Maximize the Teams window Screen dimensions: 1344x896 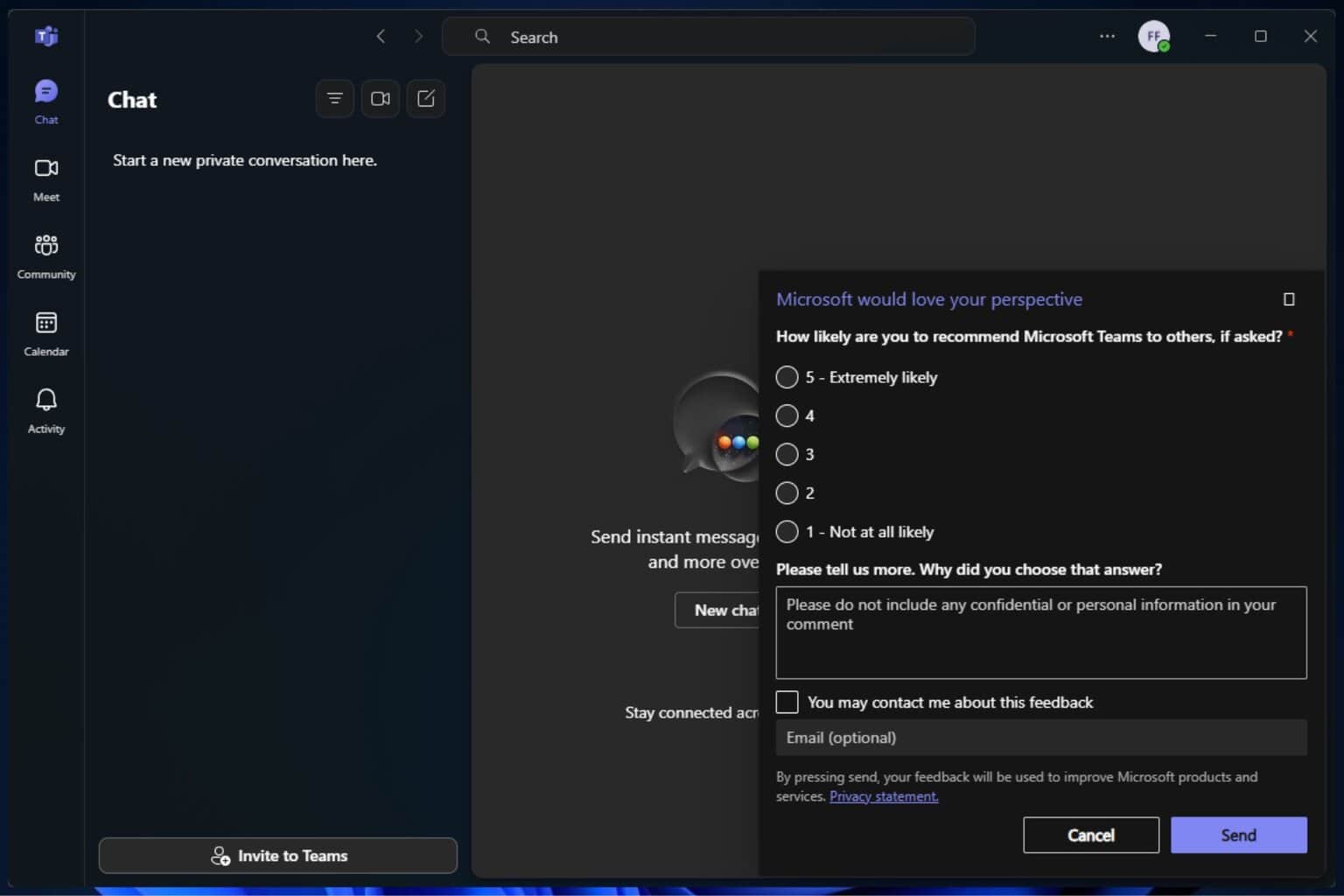(1261, 36)
